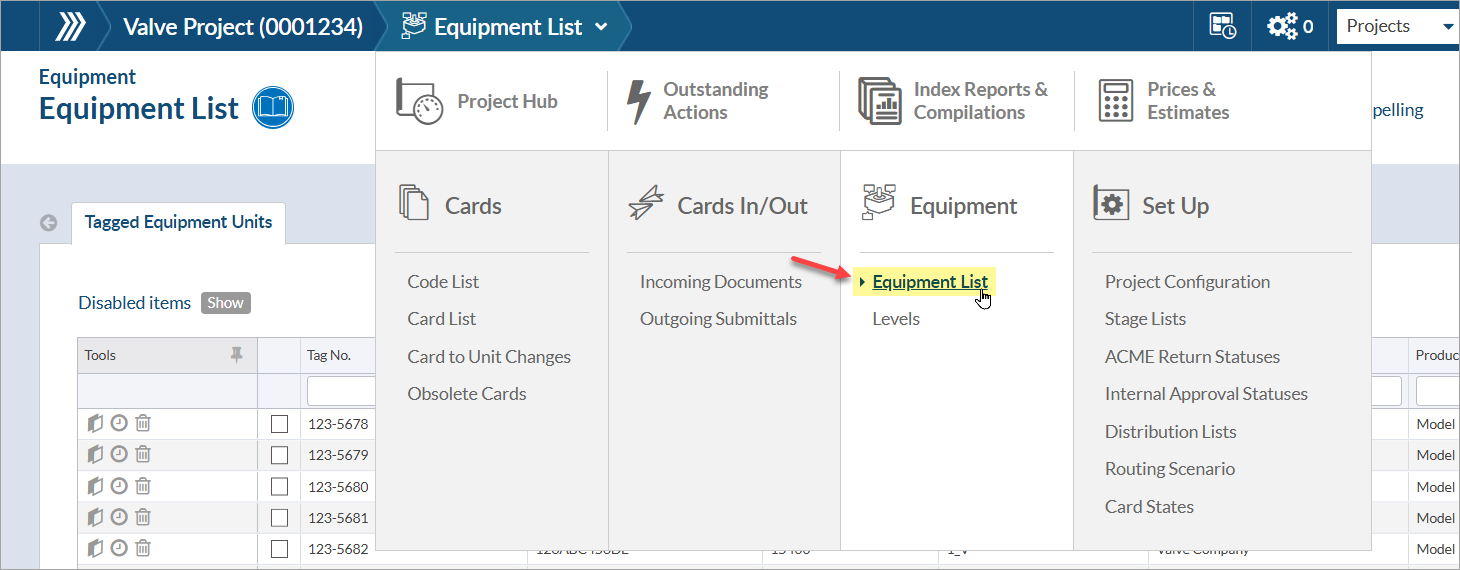Open the card icon for row 123-5682
Screen dimensions: 1460x570
tap(96, 548)
